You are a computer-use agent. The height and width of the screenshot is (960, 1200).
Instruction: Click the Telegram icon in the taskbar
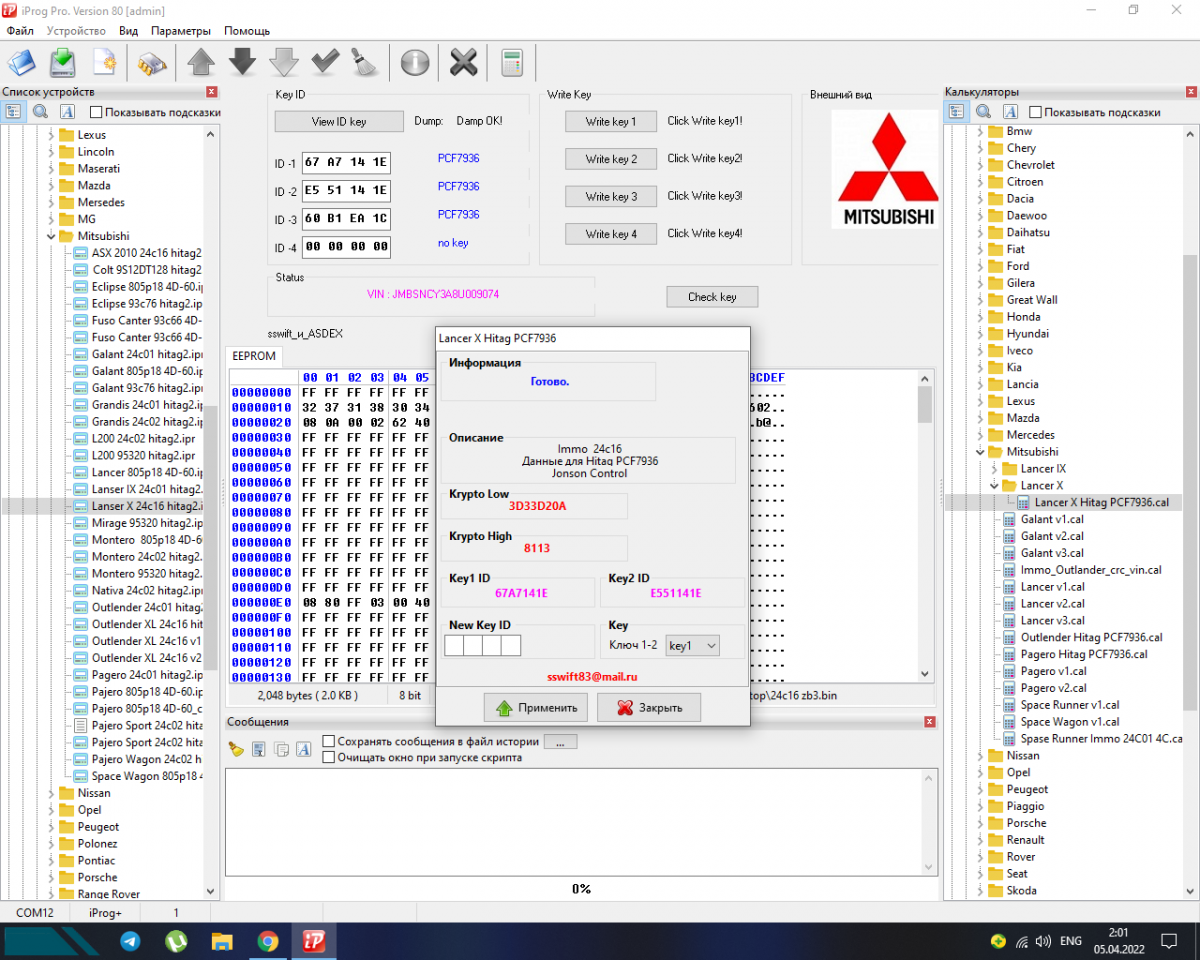[130, 941]
